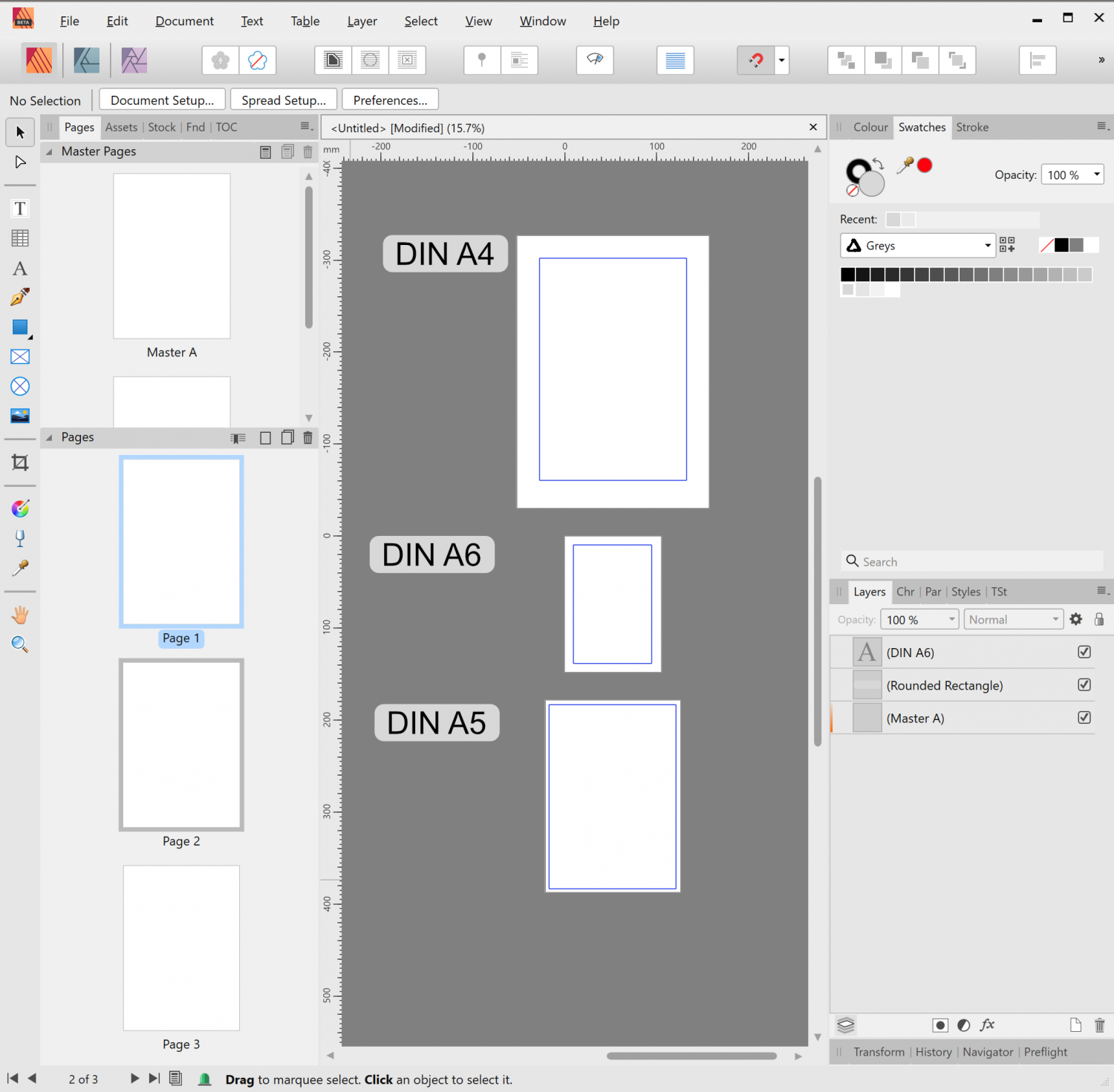This screenshot has width=1114, height=1092.
Task: Select the Move tool
Action: pyautogui.click(x=20, y=131)
